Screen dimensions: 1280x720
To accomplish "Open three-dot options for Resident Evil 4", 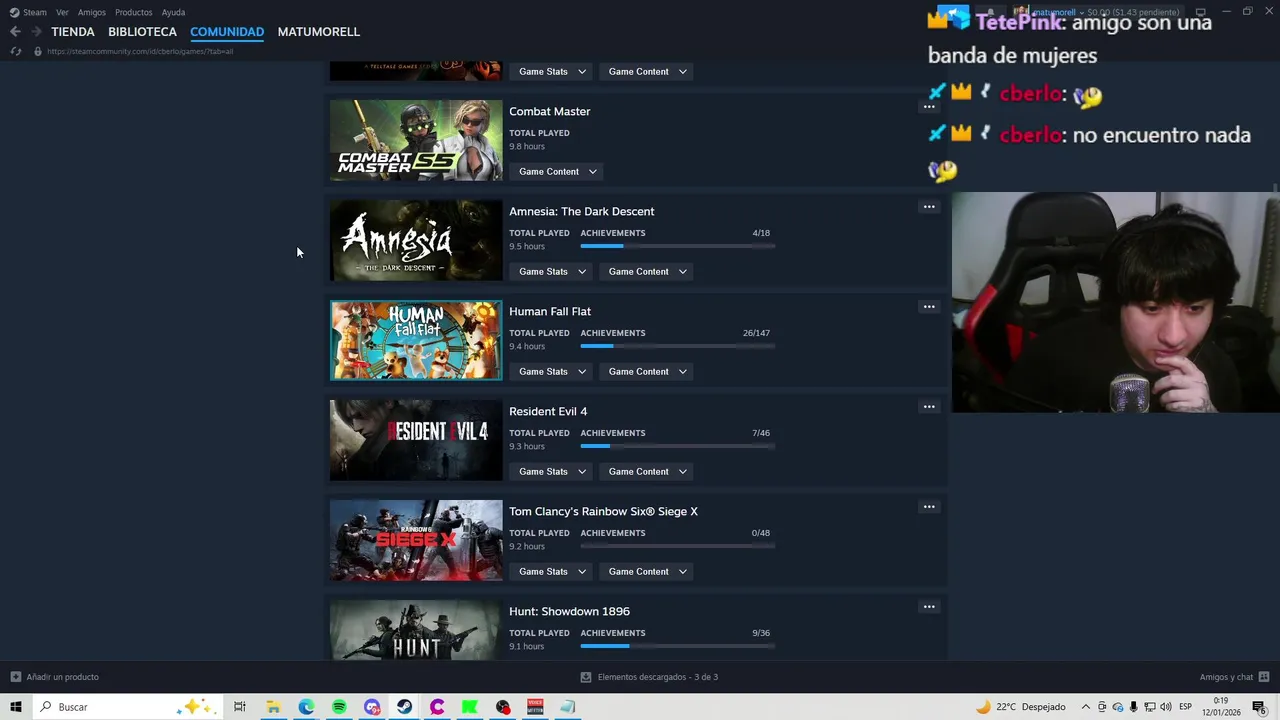I will pos(929,407).
